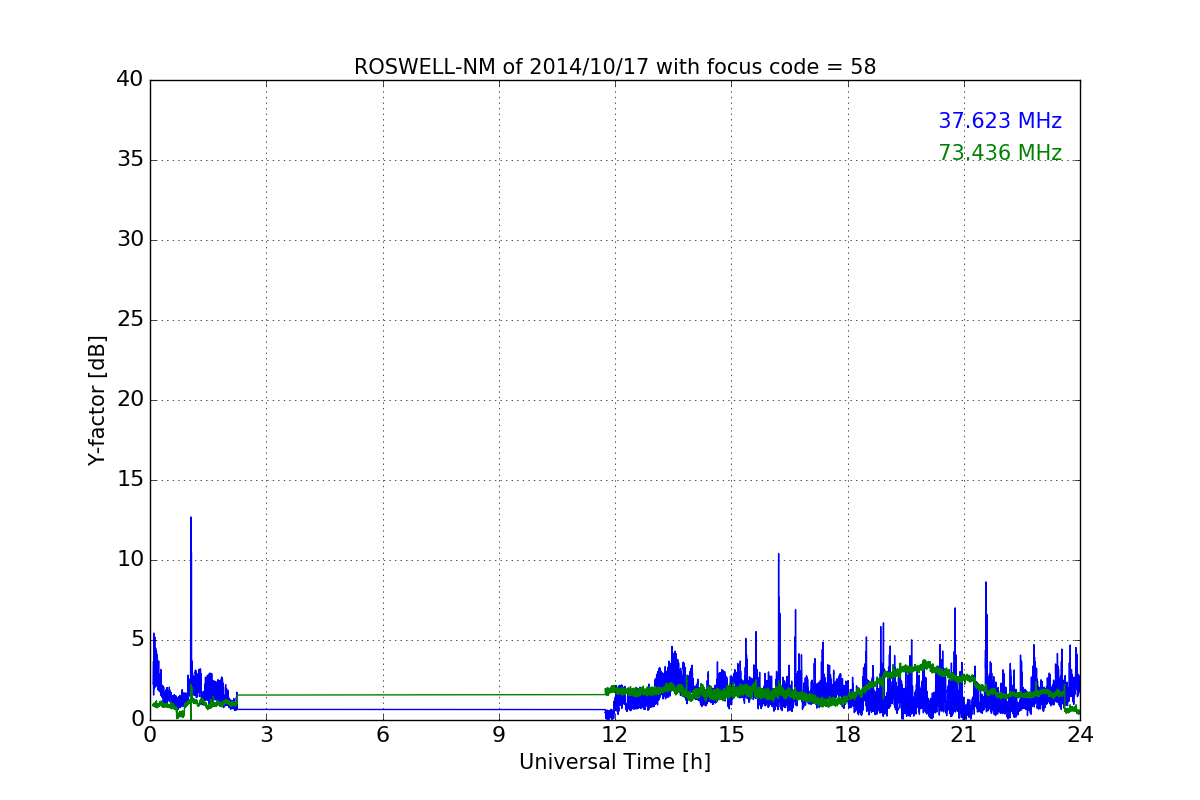Click the green curve hump near hour 20

pos(925,664)
